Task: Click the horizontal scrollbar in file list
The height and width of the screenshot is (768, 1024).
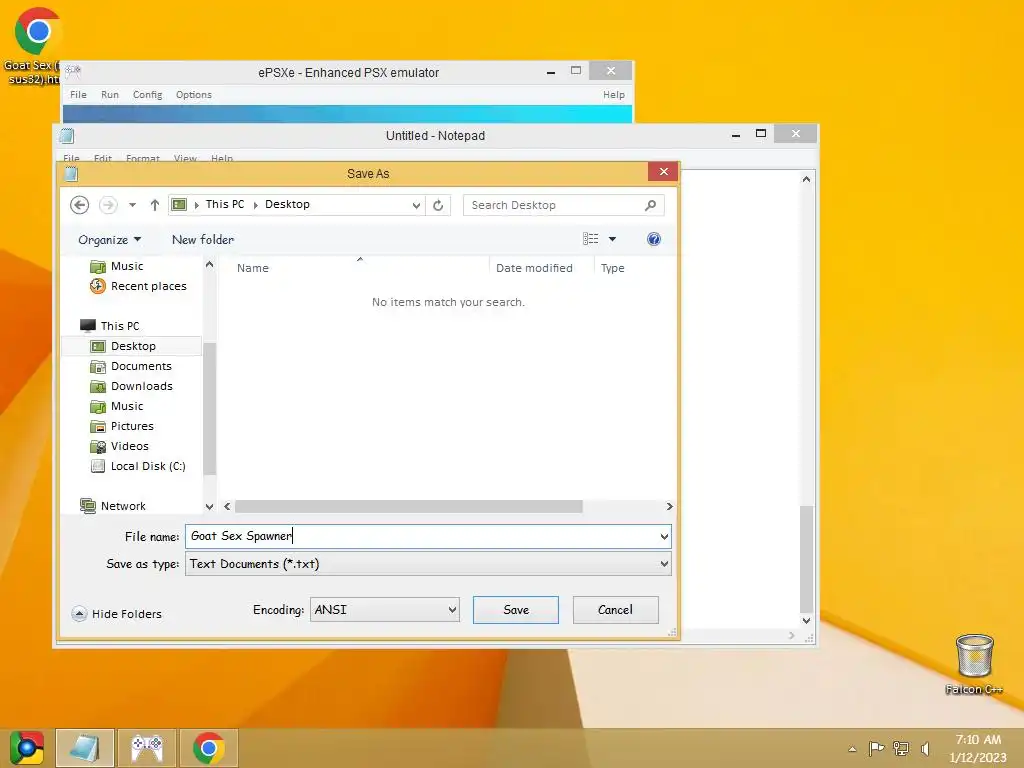Action: 409,506
